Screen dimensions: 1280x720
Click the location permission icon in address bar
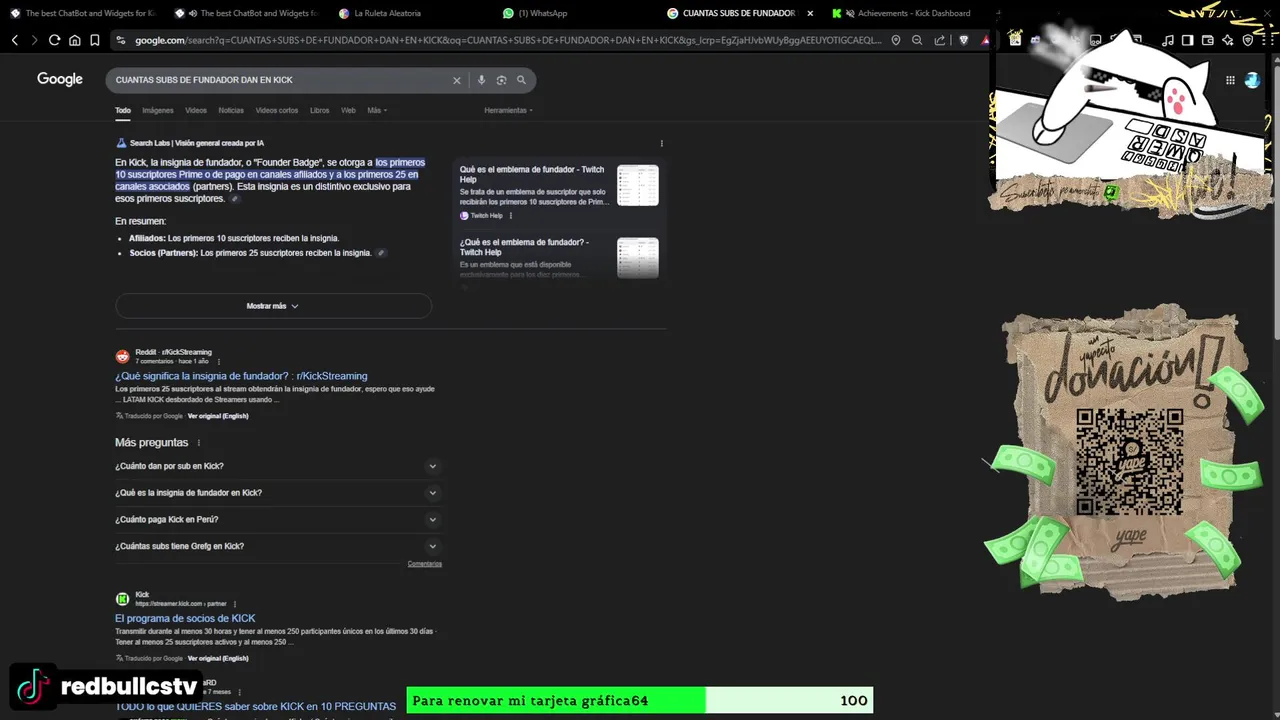point(896,40)
